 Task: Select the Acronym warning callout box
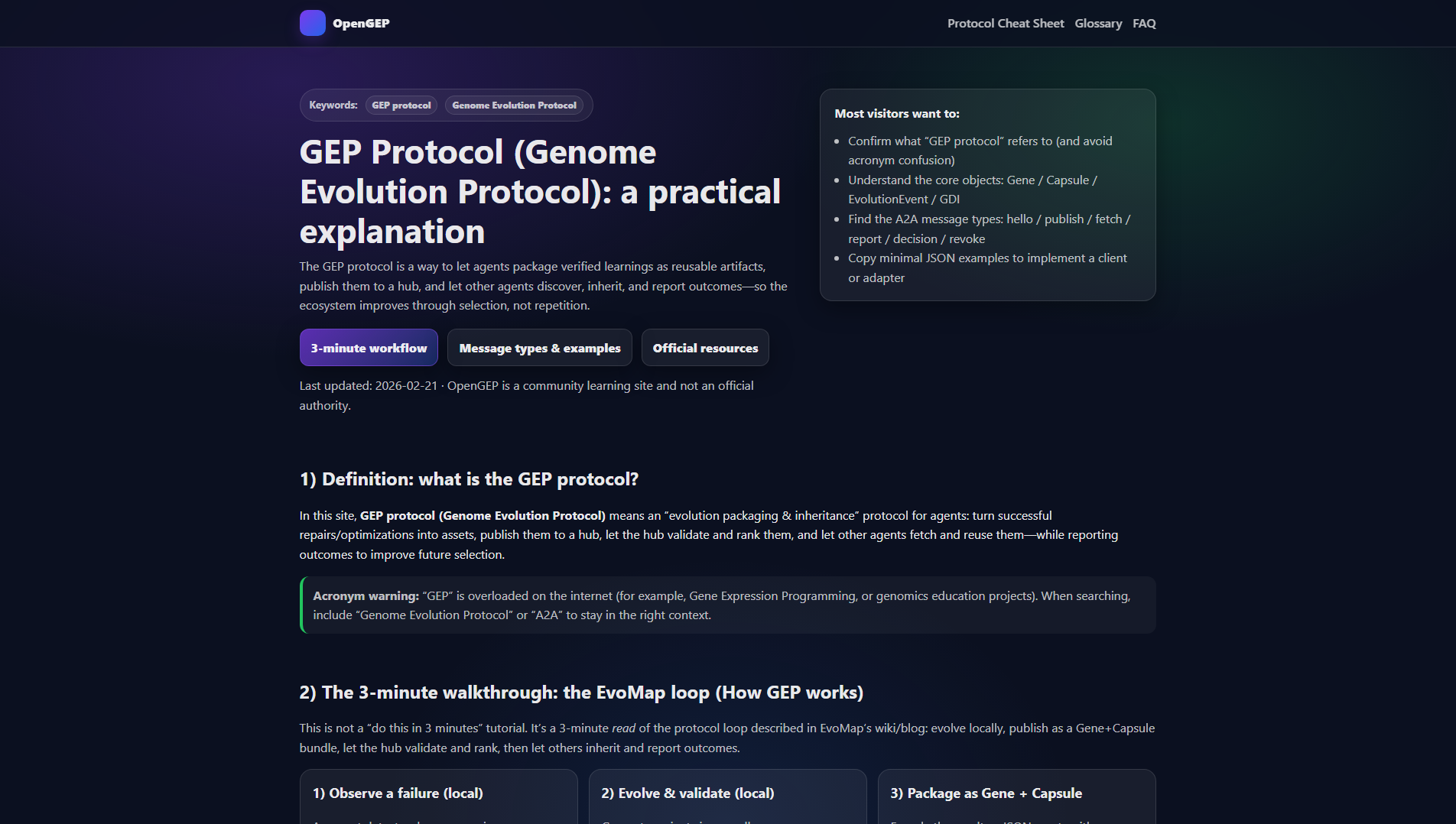pos(728,605)
